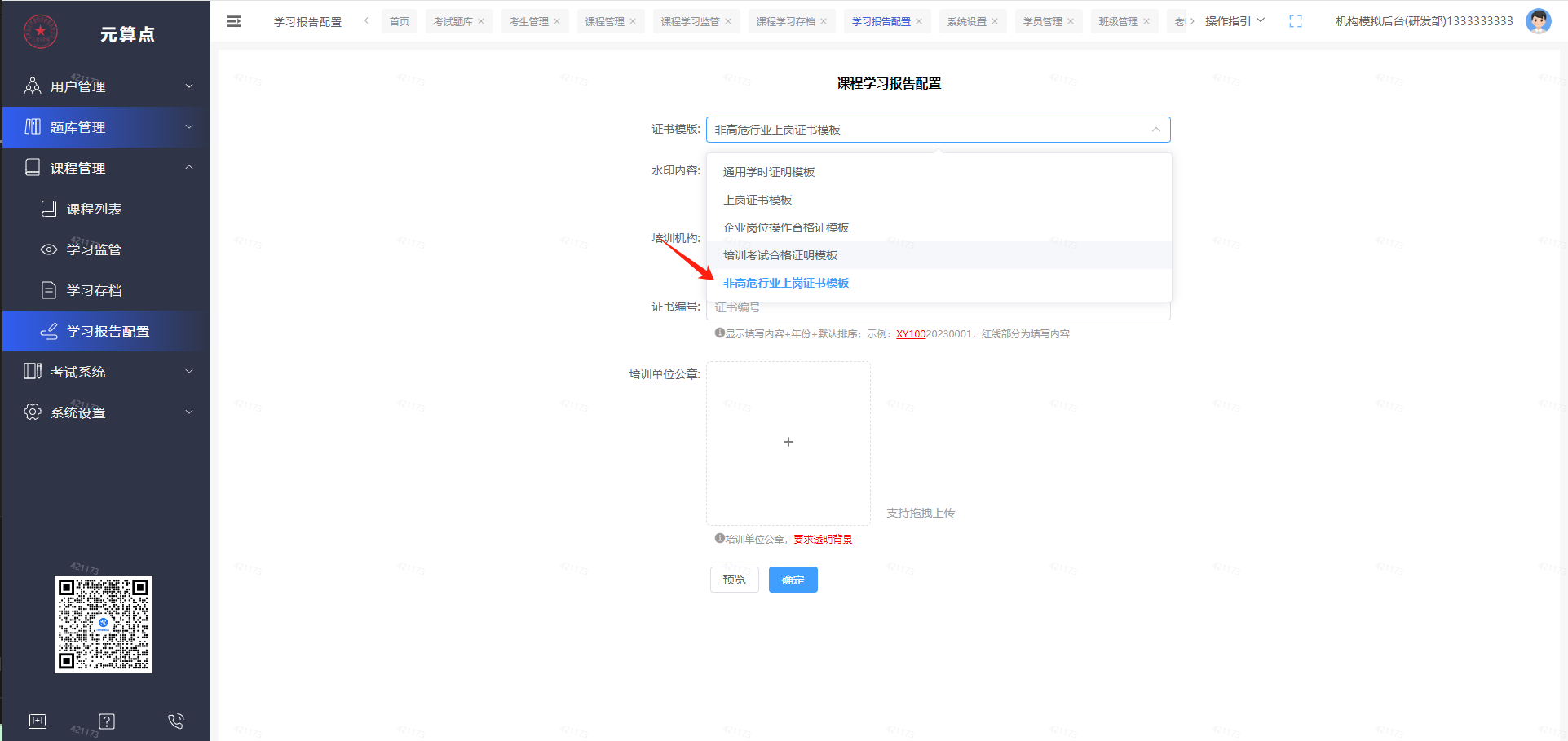Click the 课程管理 book icon
The image size is (1568, 741).
tap(33, 167)
